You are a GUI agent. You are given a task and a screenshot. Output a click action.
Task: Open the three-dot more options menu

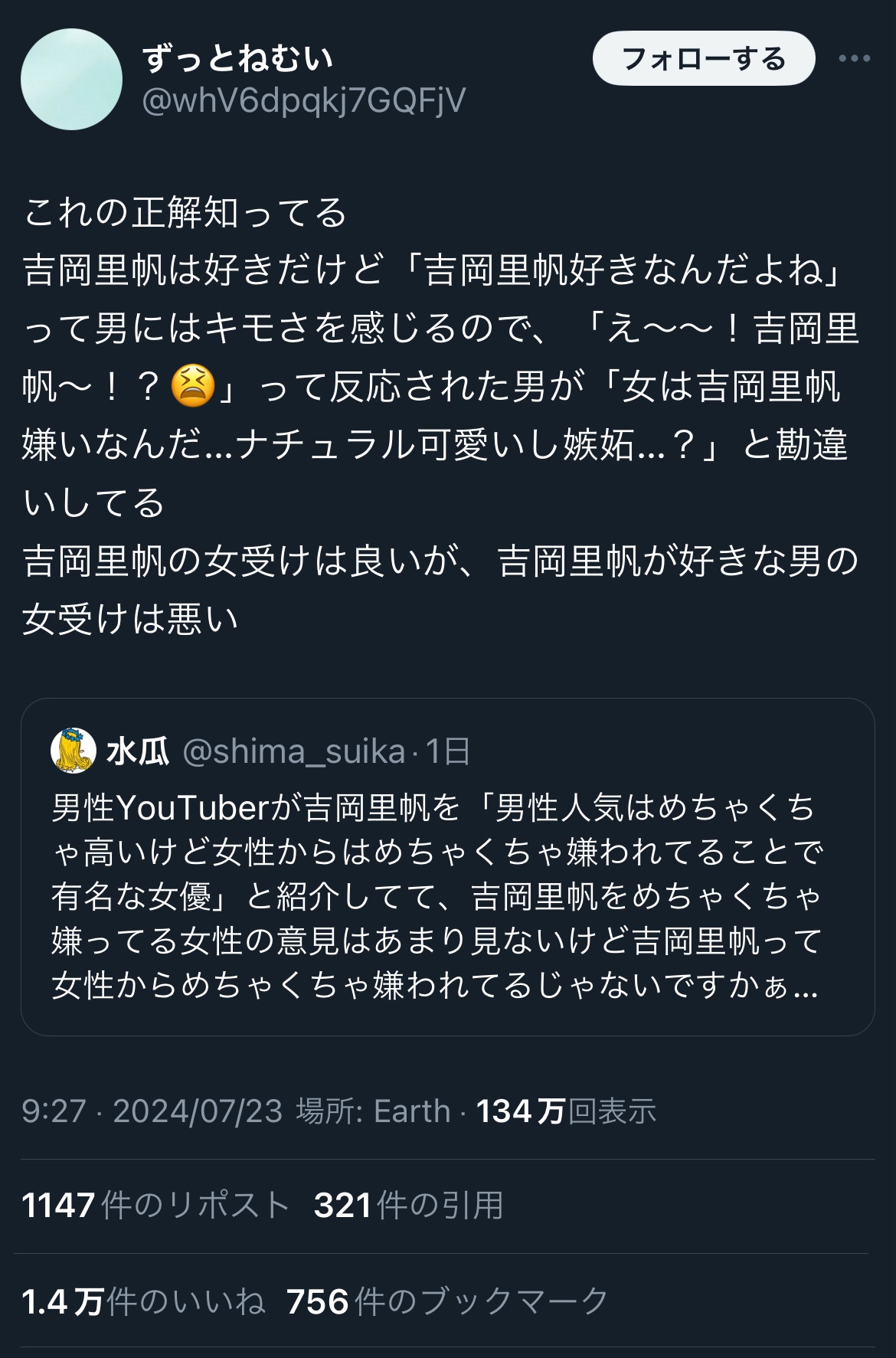[854, 58]
